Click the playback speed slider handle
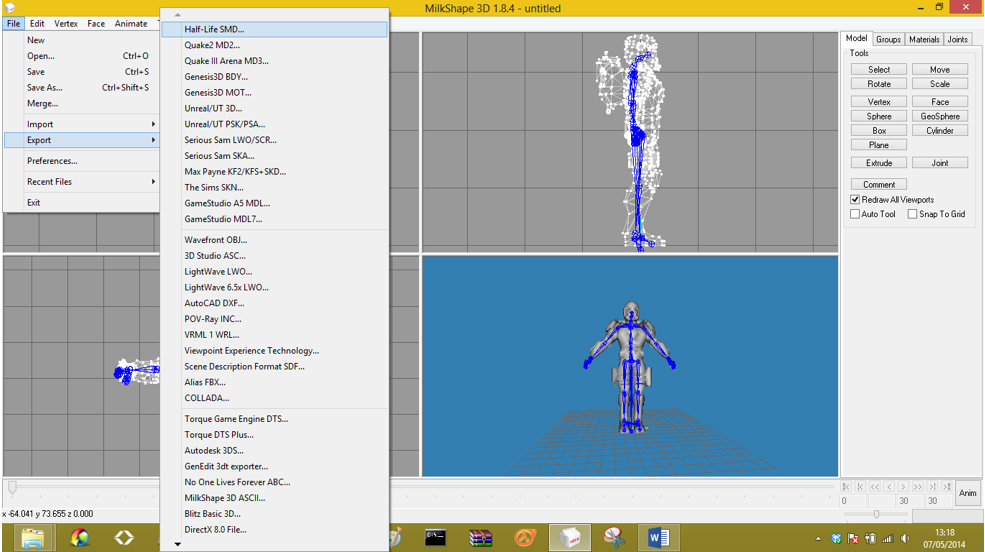Image resolution: width=985 pixels, height=552 pixels. point(876,514)
